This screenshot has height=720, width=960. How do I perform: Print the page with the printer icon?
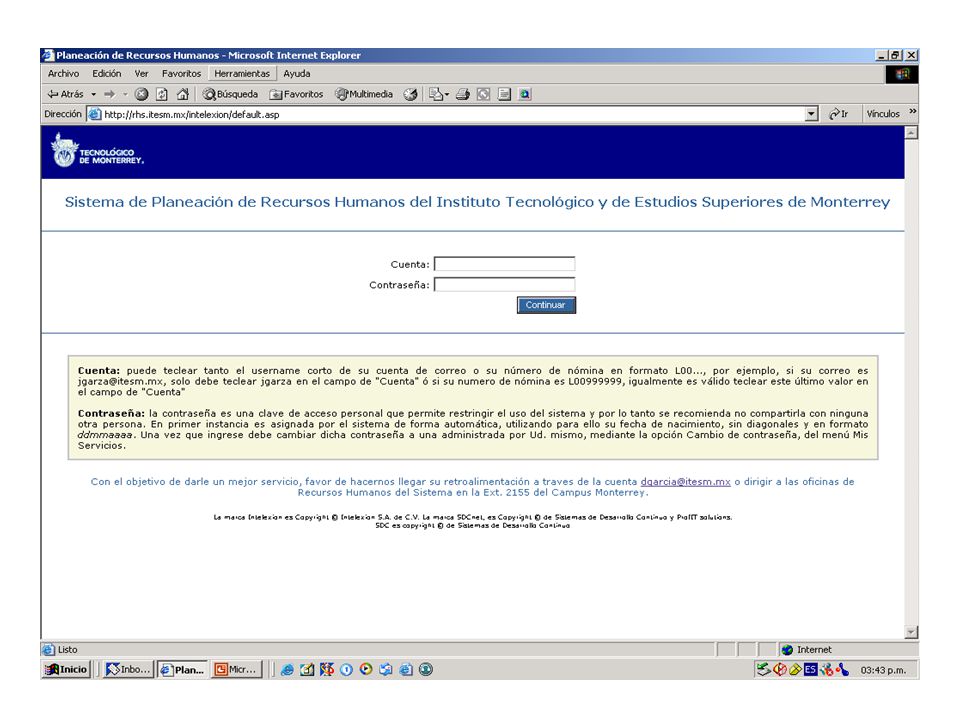point(463,94)
